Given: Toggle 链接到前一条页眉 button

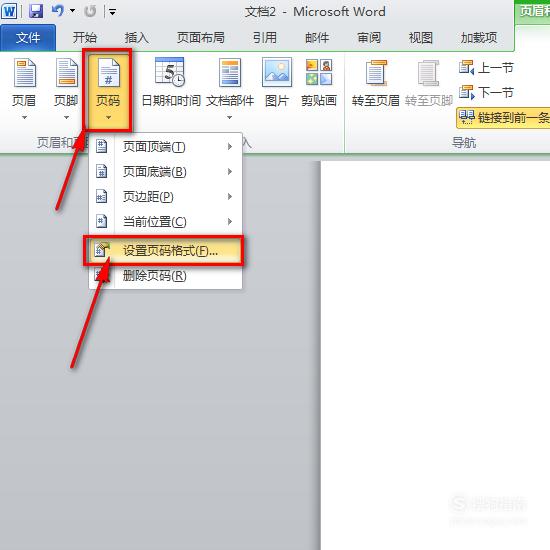Looking at the screenshot, I should pos(503,118).
